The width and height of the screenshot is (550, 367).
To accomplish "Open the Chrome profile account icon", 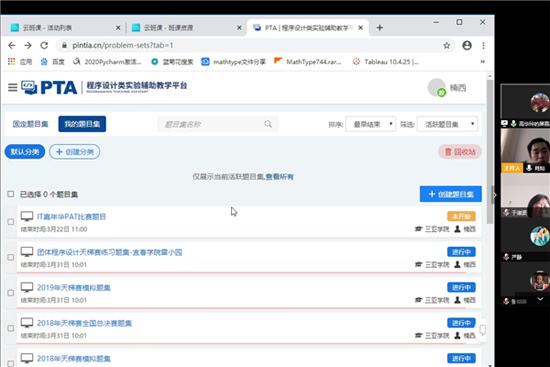I will (x=467, y=45).
